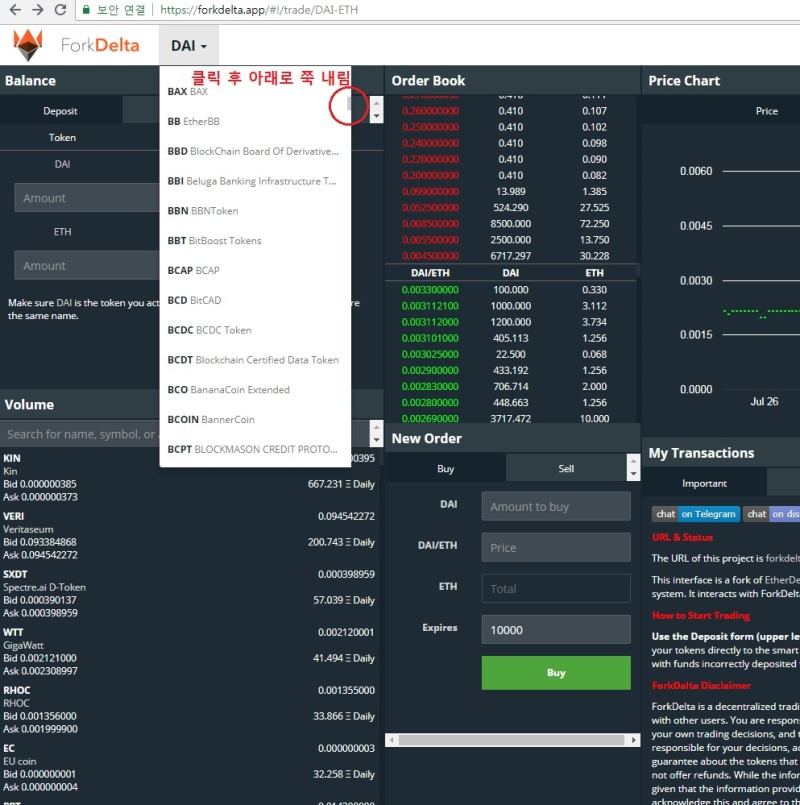Switch to the Buy tab
This screenshot has height=805, width=800.
click(x=446, y=468)
